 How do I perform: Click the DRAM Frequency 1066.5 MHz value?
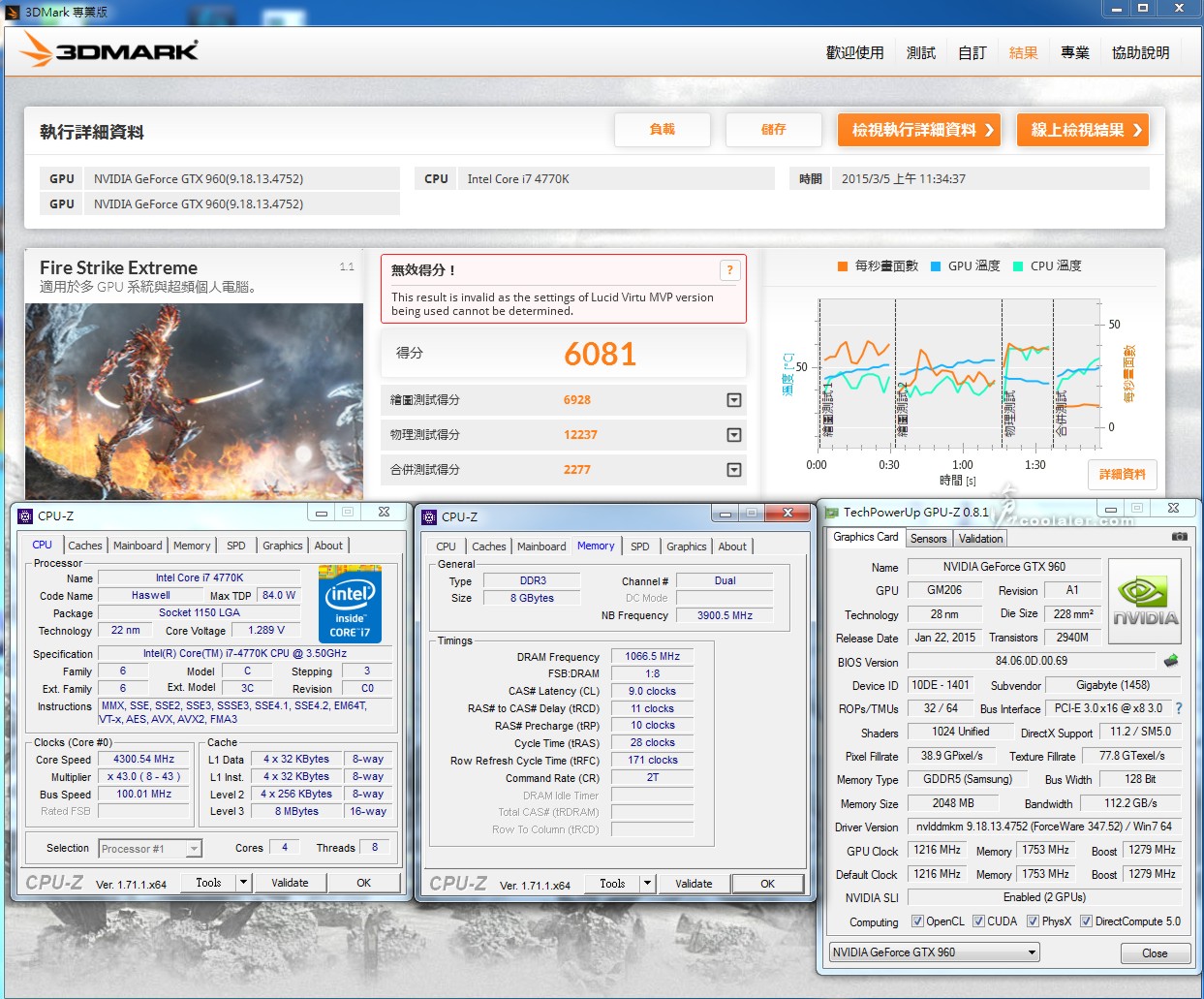point(652,656)
